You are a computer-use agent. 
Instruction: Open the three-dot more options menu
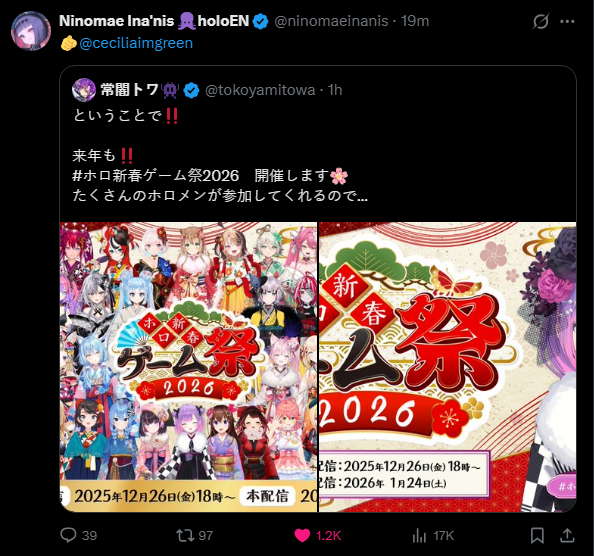pyautogui.click(x=567, y=22)
